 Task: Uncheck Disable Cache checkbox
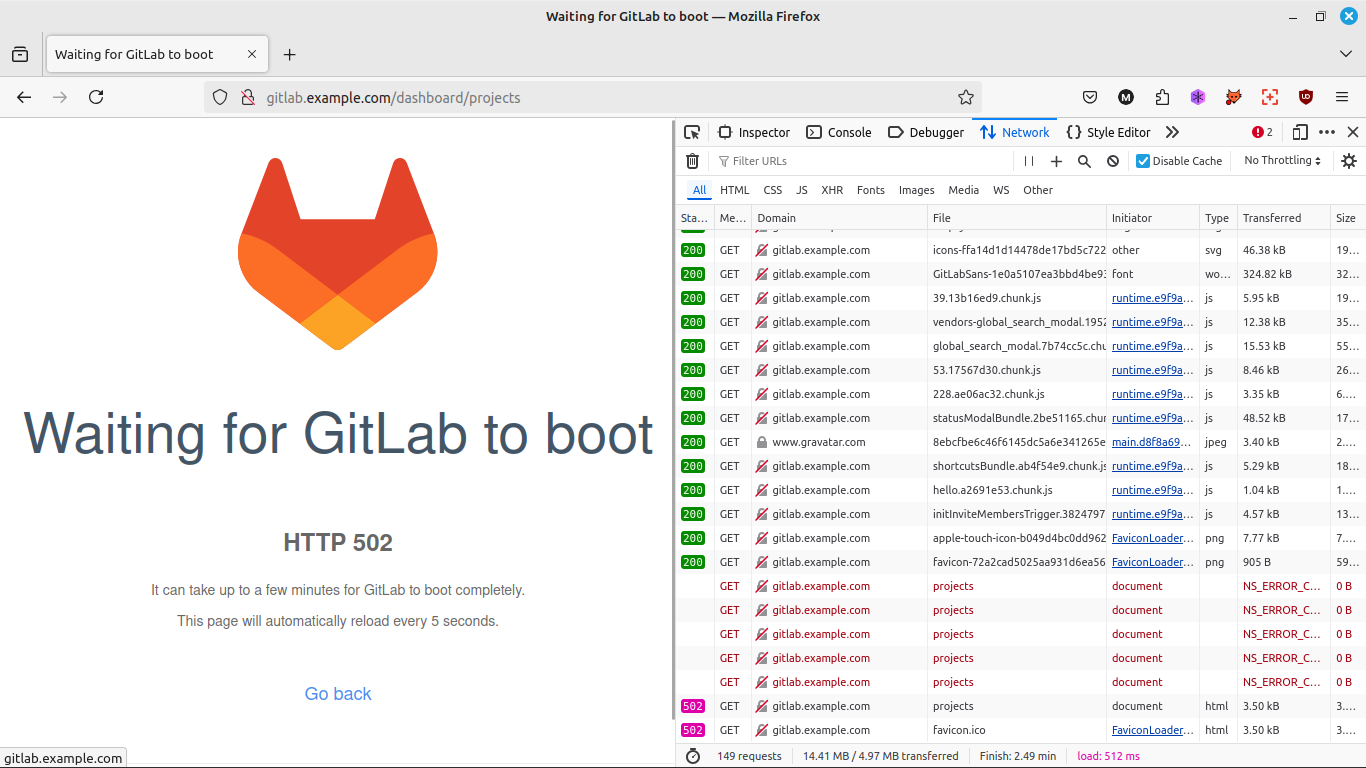pyautogui.click(x=1143, y=161)
